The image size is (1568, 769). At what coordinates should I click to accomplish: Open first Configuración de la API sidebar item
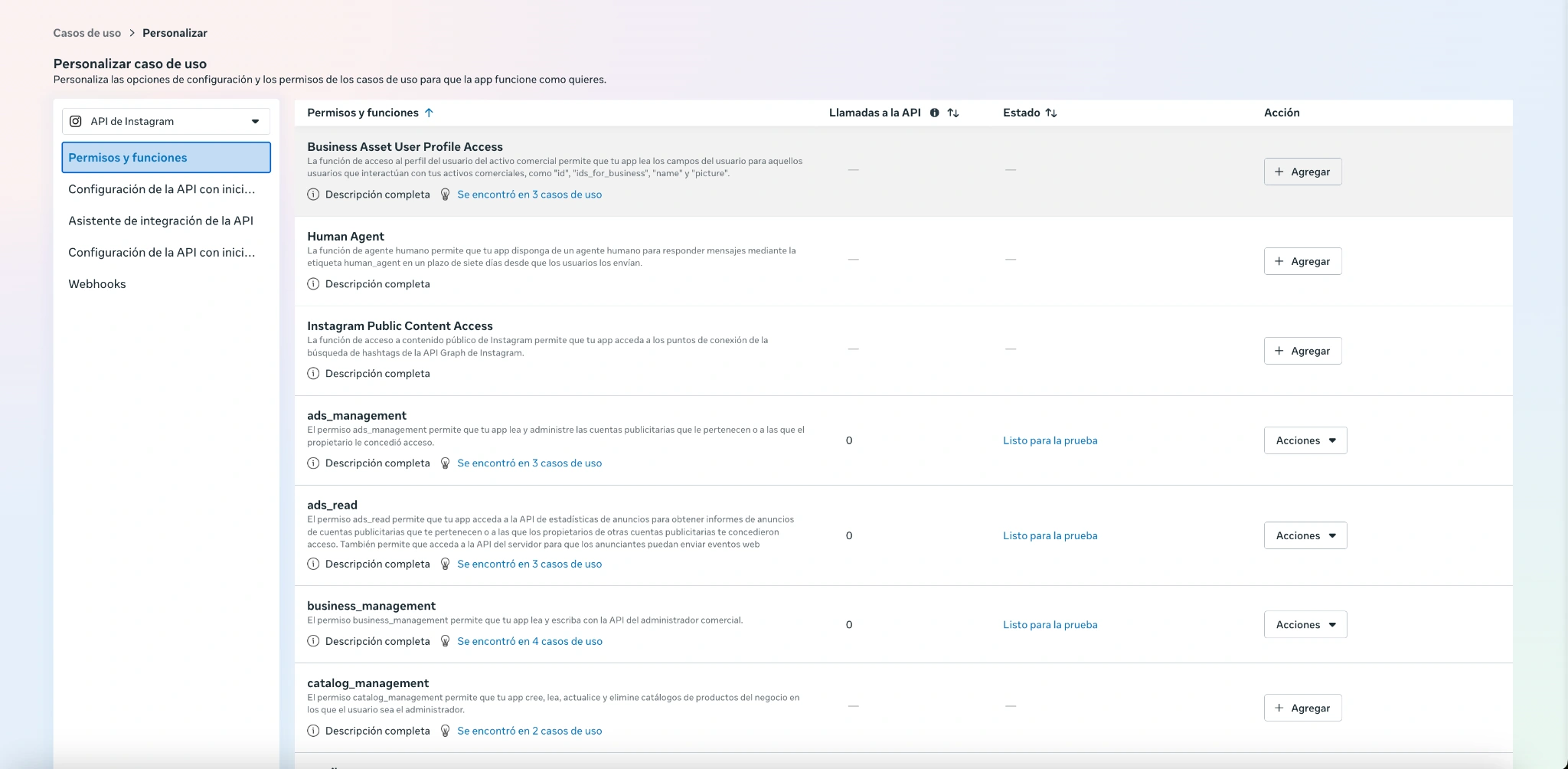(x=162, y=189)
